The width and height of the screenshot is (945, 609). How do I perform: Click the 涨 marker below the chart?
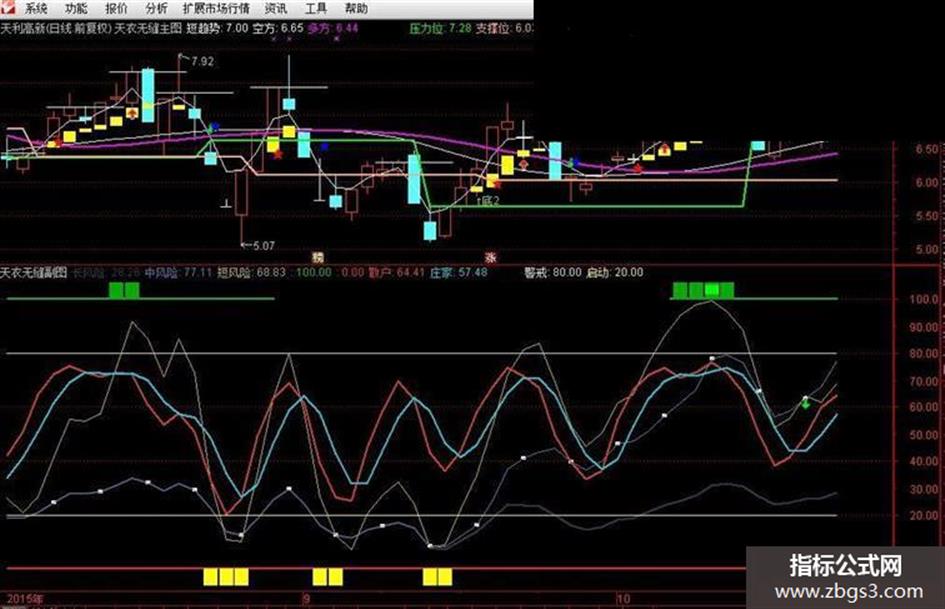(x=491, y=257)
